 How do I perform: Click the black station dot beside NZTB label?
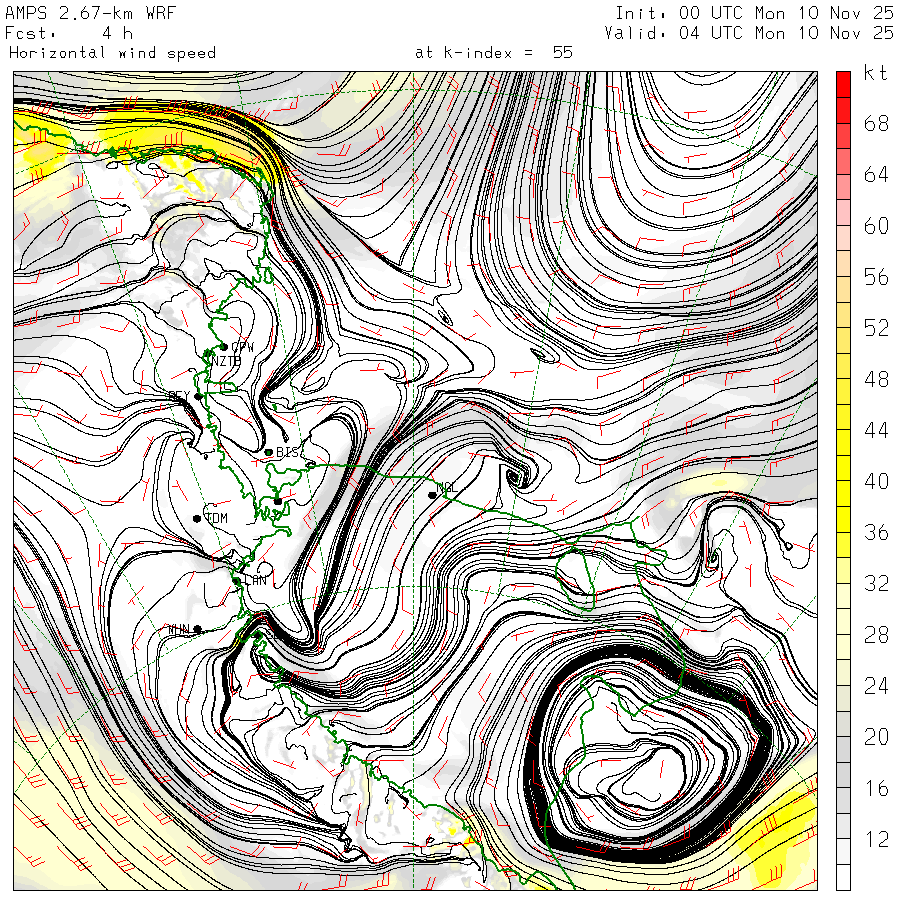point(208,354)
